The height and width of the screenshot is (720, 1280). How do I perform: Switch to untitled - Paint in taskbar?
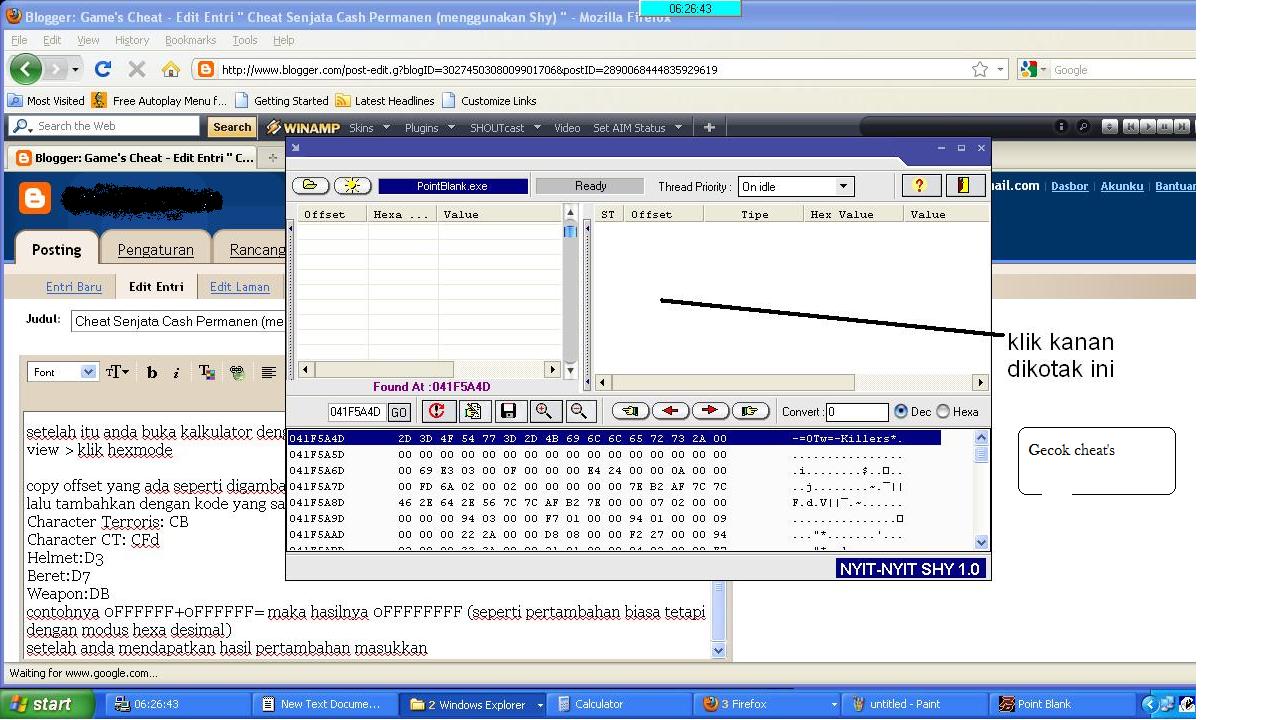(x=915, y=704)
